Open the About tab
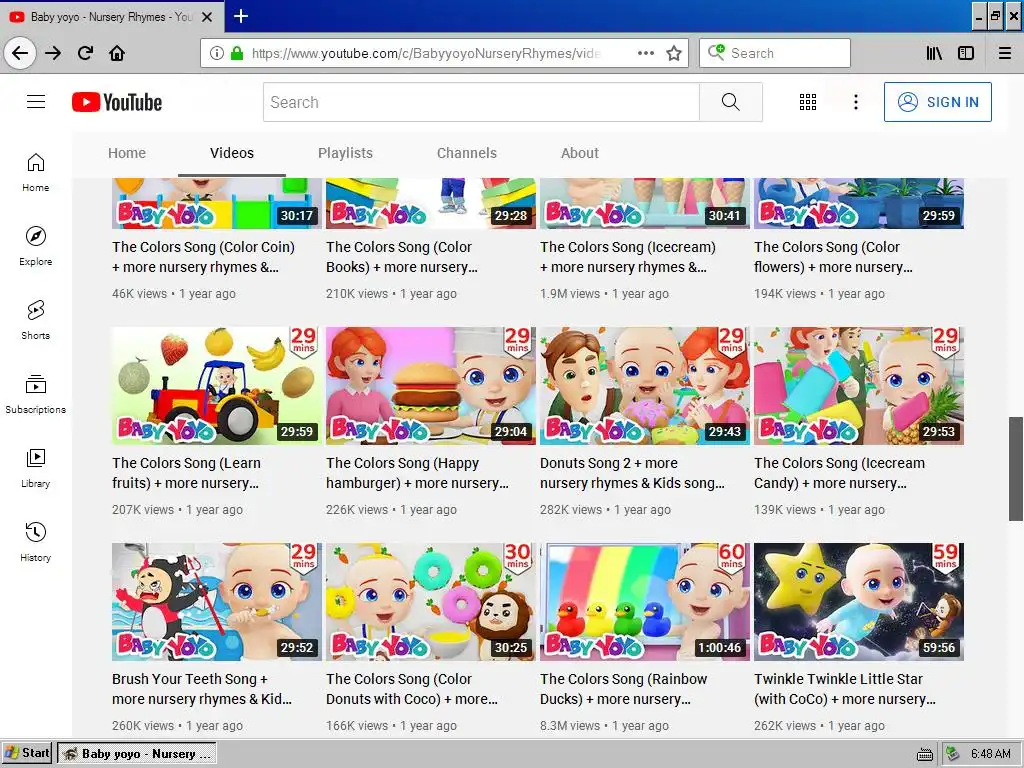 tap(580, 153)
